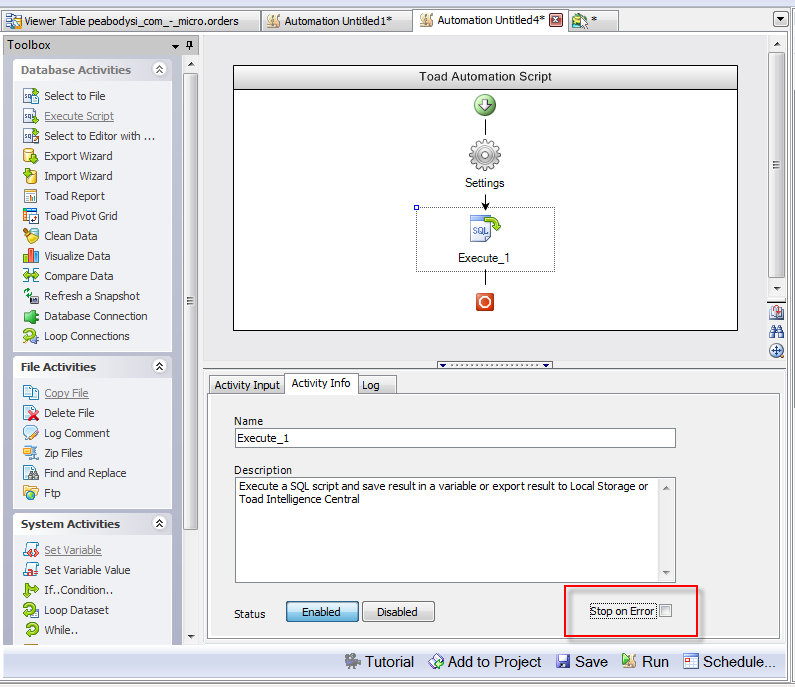Choose the Refresh a Snapshot activity

tap(81, 296)
